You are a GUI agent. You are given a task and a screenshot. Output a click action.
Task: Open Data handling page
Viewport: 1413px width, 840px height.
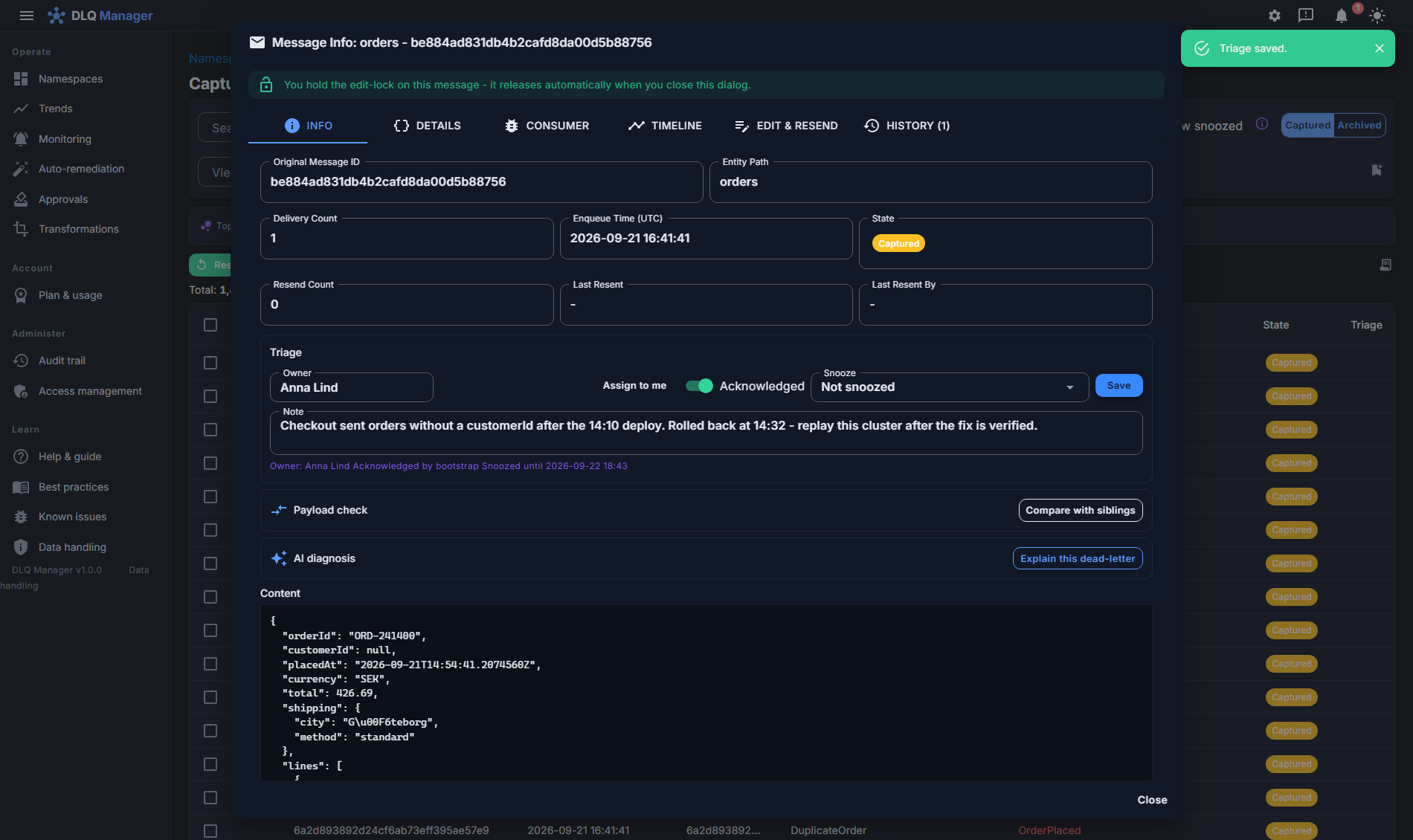pos(72,547)
